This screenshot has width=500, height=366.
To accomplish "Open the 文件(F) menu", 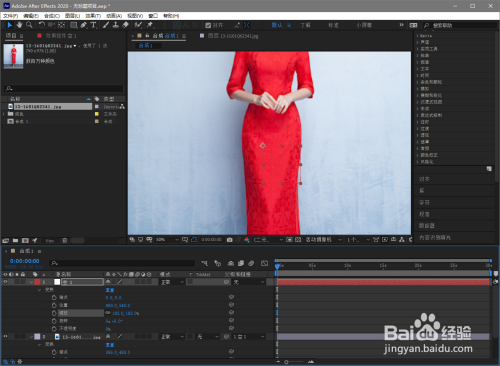I will click(x=10, y=16).
